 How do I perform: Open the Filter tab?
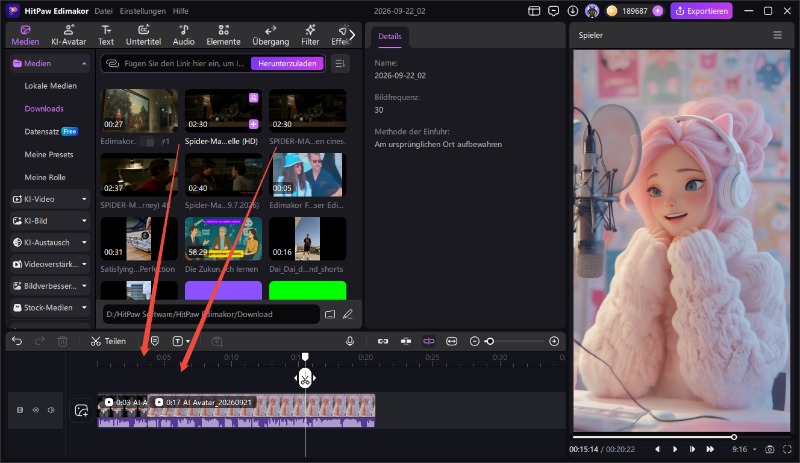pos(310,35)
